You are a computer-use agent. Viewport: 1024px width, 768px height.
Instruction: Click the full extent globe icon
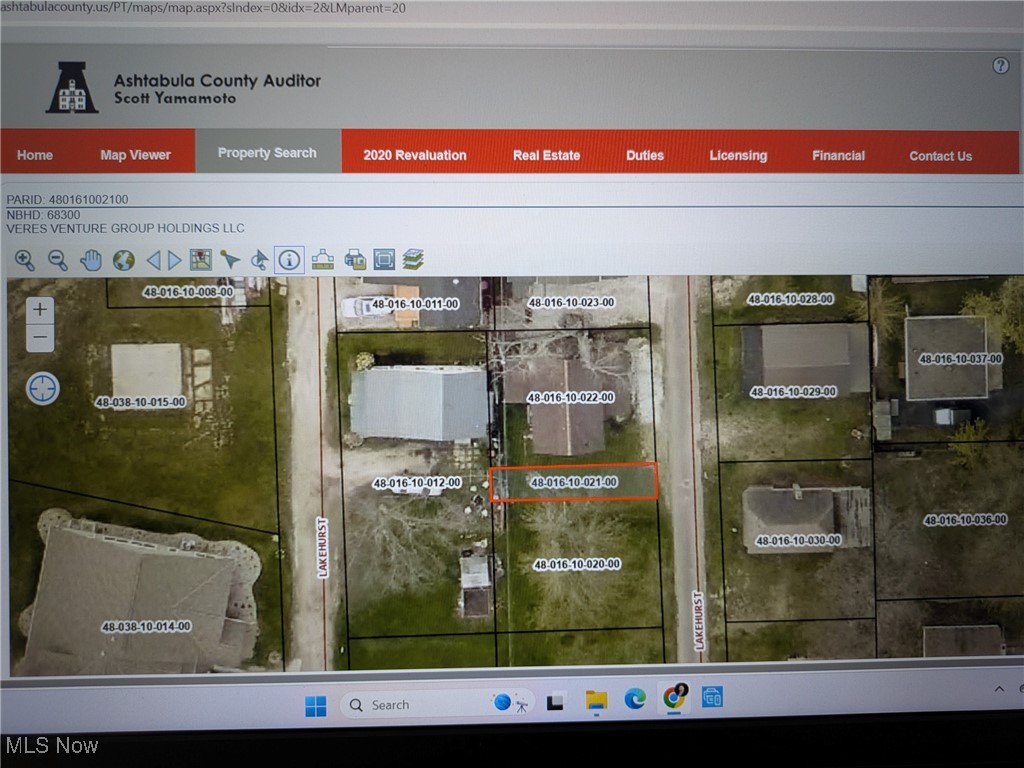[123, 261]
